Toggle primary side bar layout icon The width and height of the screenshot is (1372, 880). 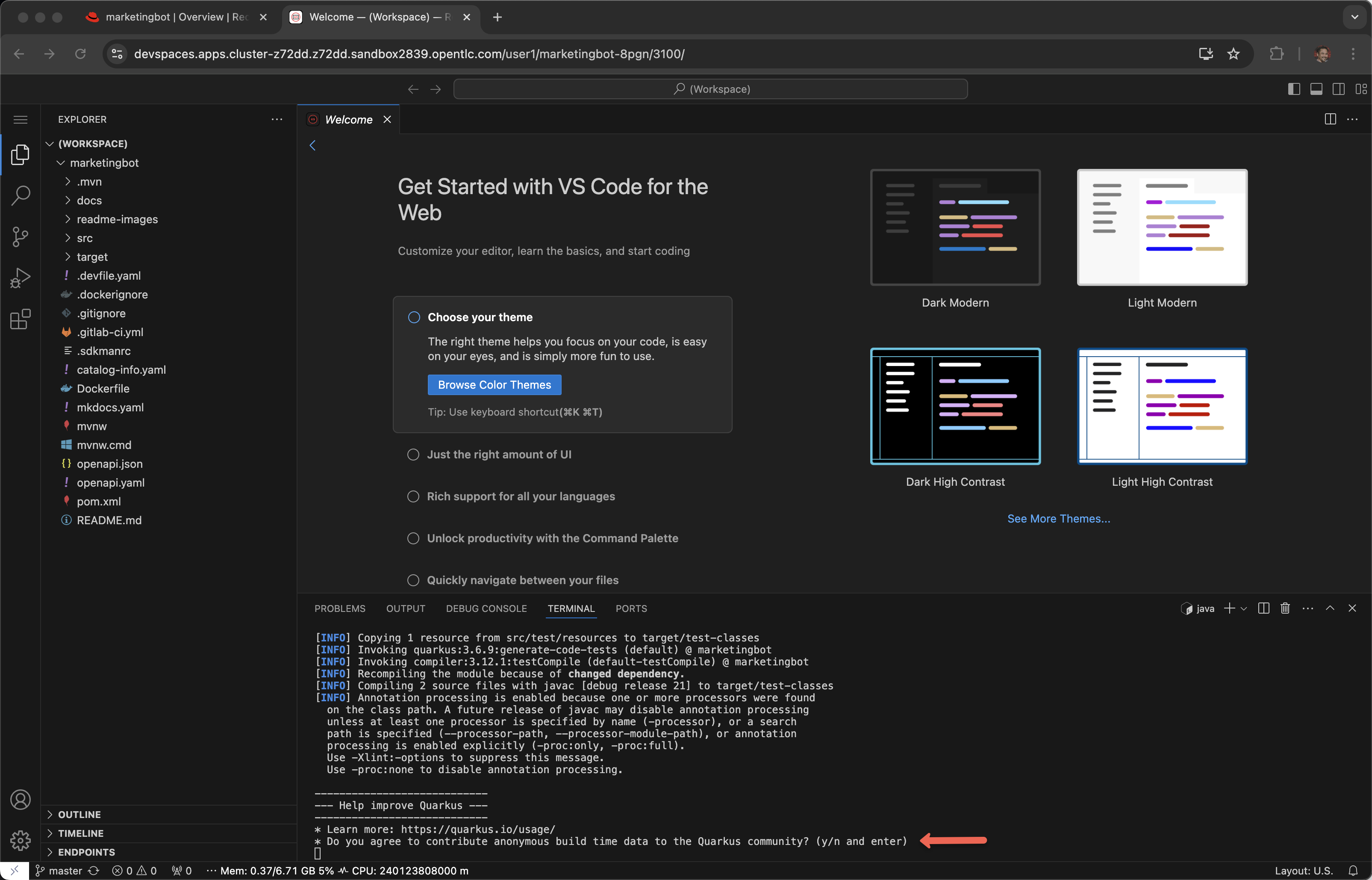[x=1294, y=89]
